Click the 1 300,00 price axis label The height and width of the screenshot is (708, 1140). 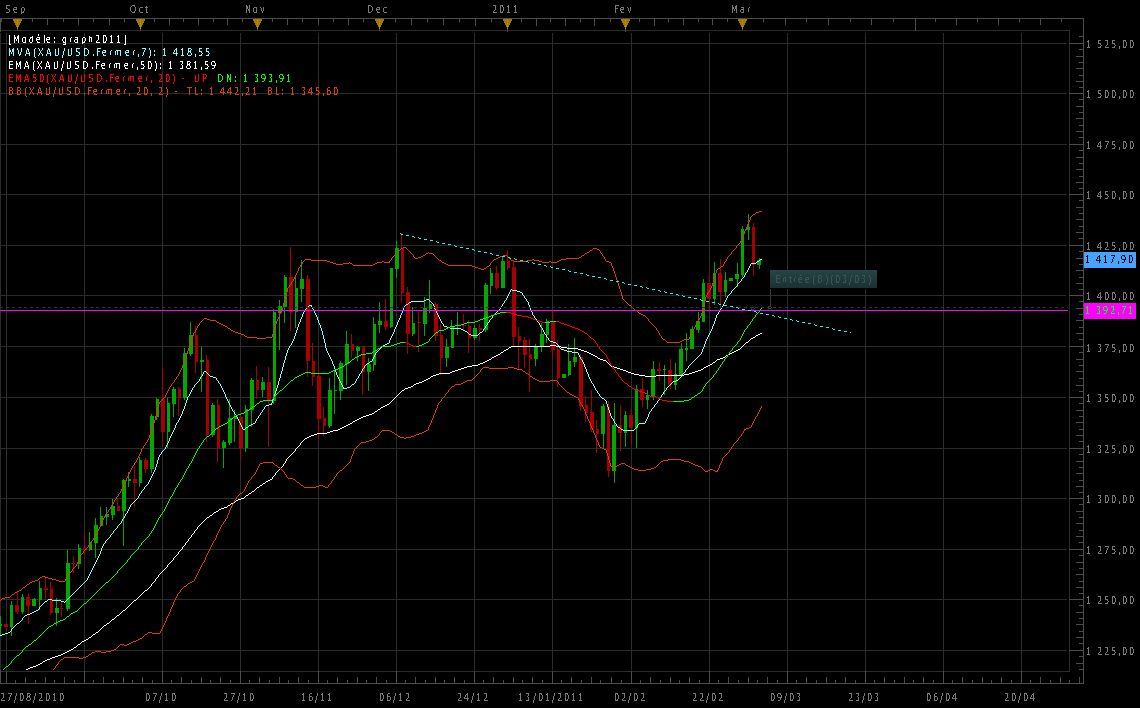pos(1110,499)
